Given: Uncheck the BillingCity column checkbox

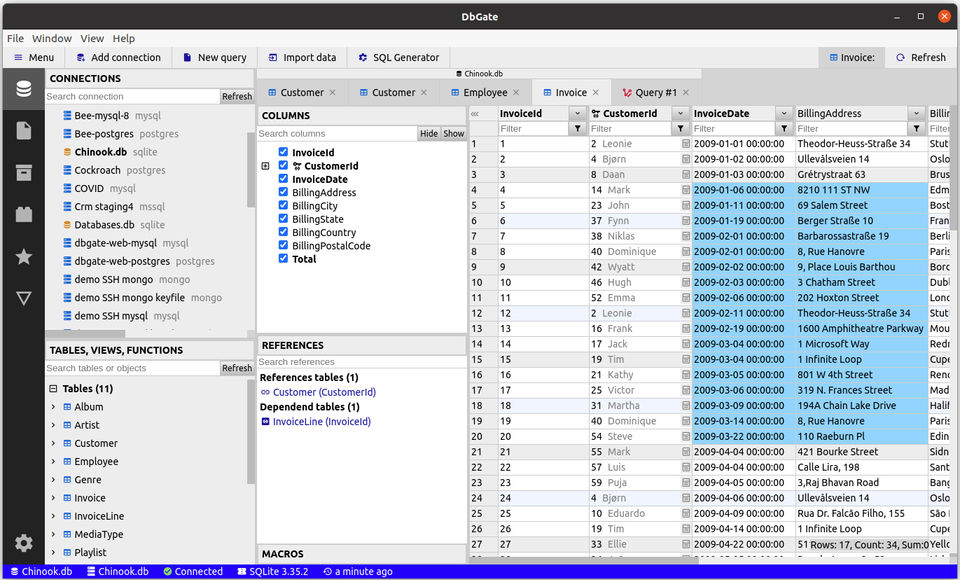Looking at the screenshot, I should point(284,206).
